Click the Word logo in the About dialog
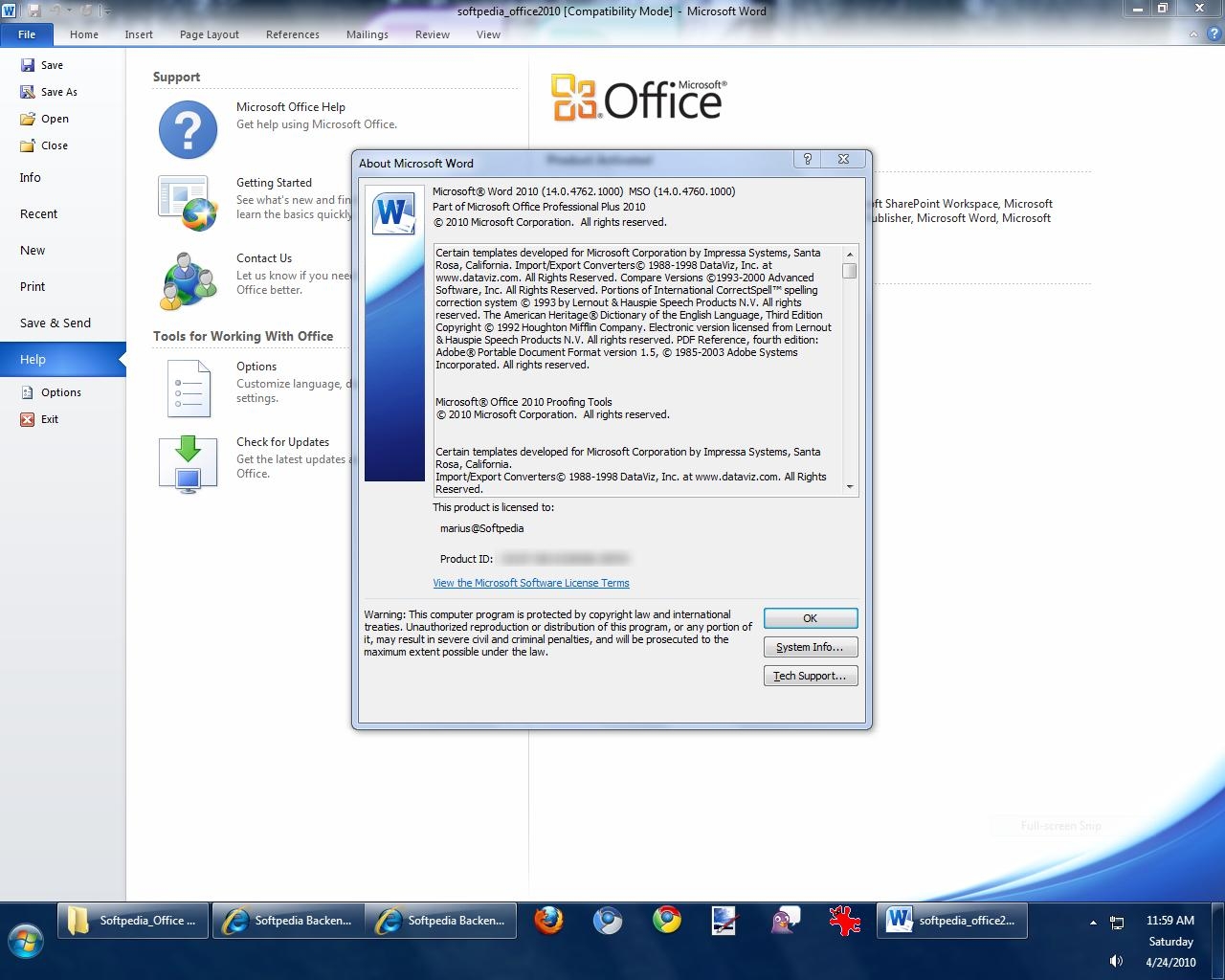 394,212
